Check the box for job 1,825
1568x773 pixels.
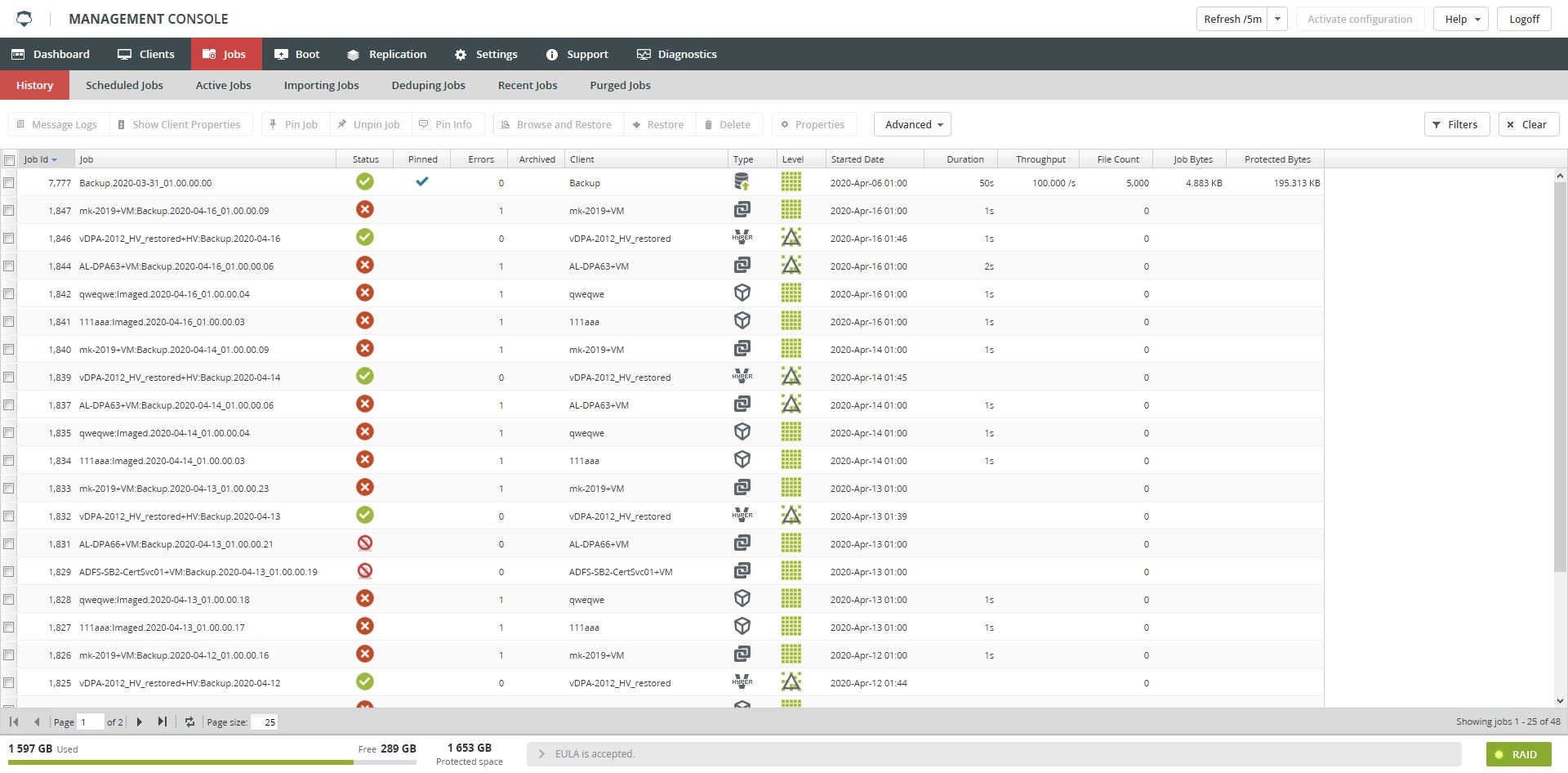[9, 683]
